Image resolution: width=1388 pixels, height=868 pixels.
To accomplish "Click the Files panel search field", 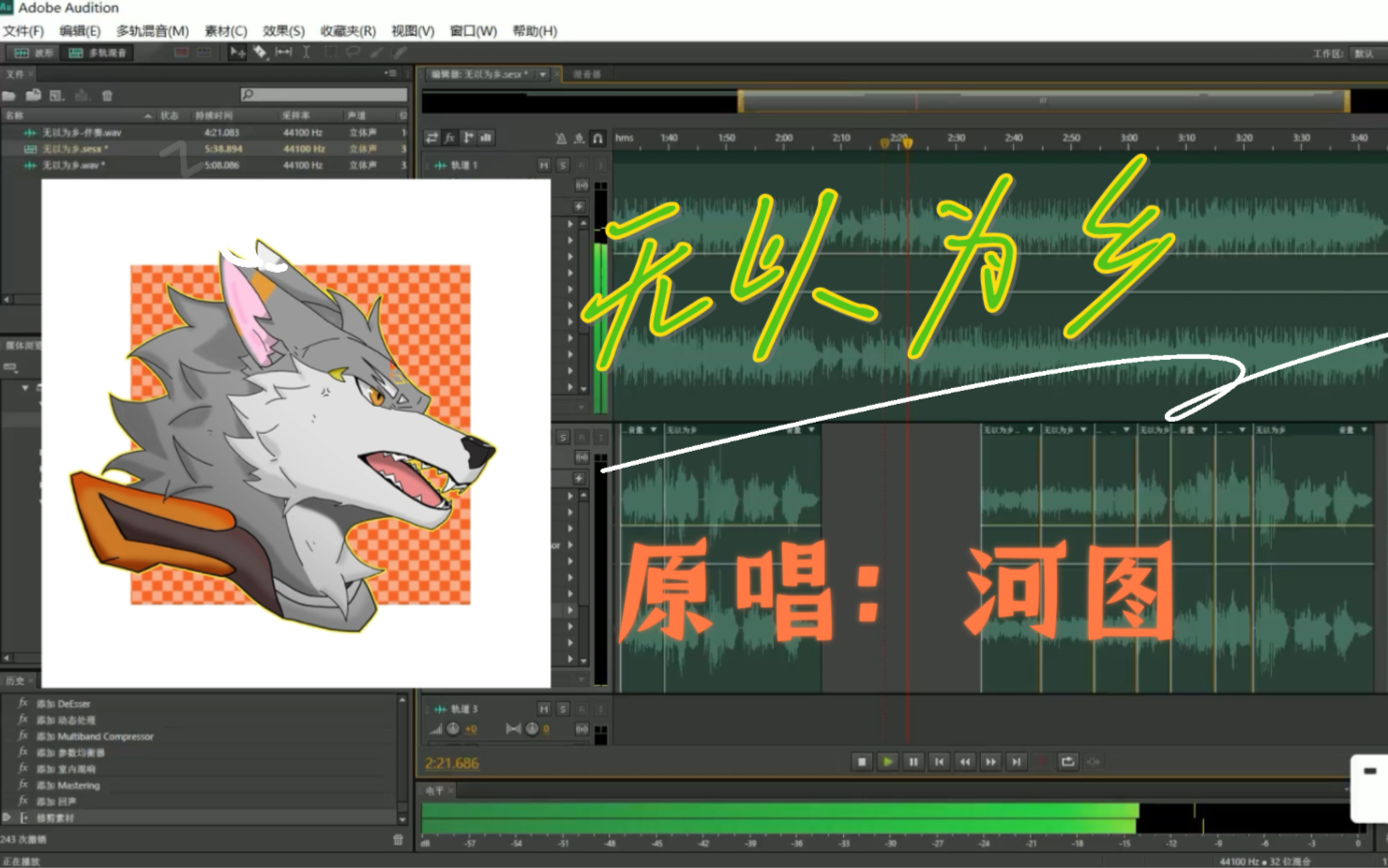I will click(324, 95).
